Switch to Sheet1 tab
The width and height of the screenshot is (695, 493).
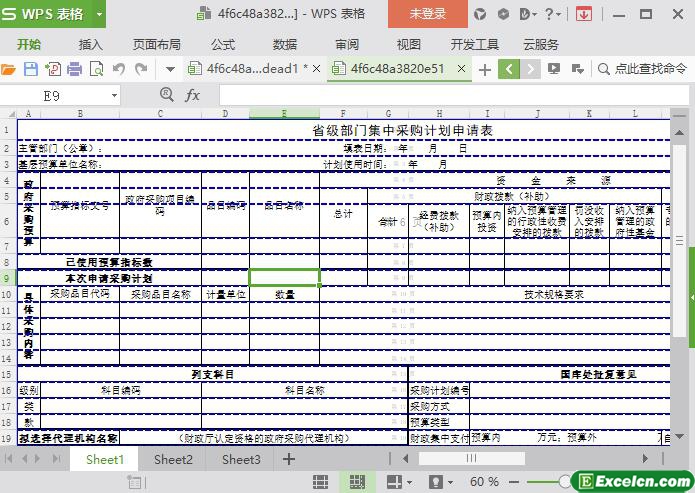click(105, 459)
